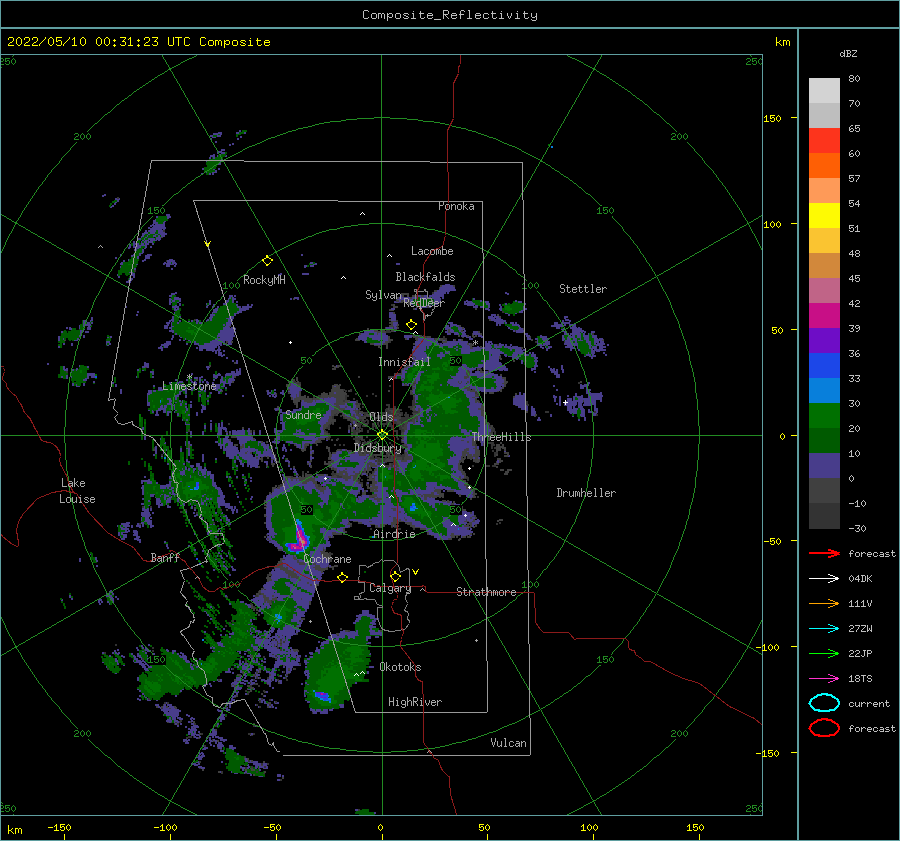Click the magenta storm core near Cochrane
Image resolution: width=900 pixels, height=841 pixels.
point(299,540)
